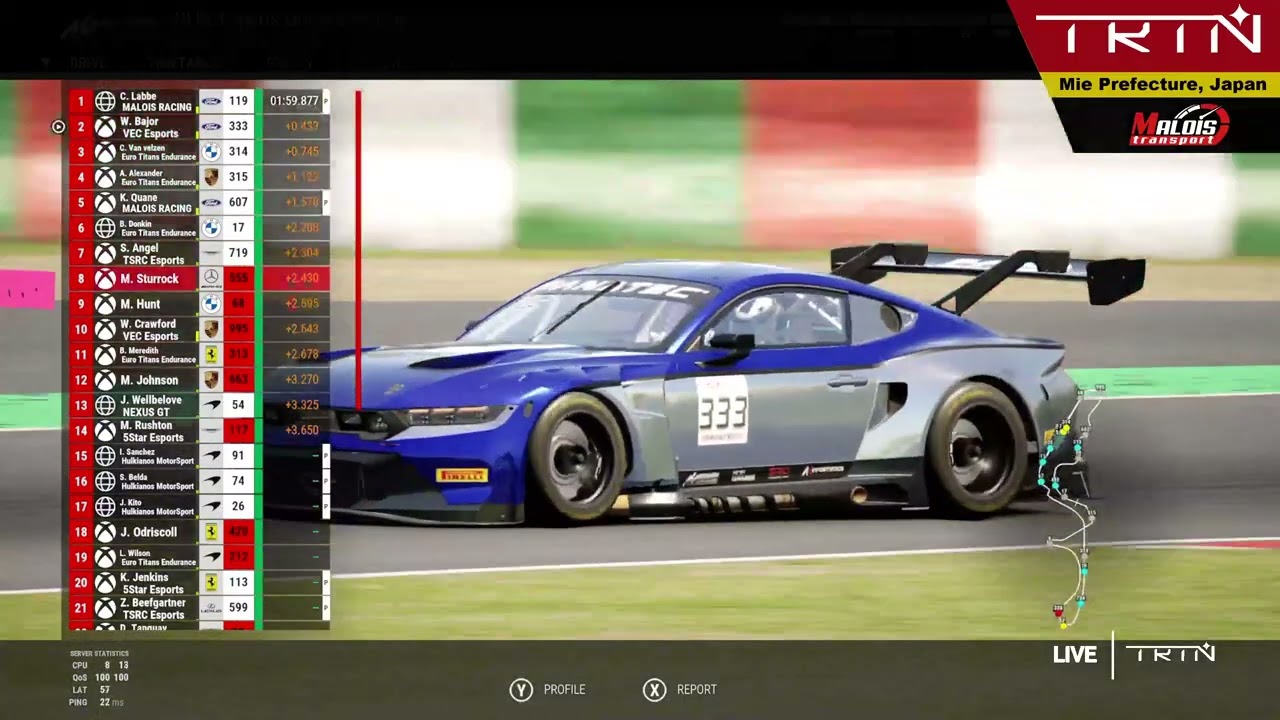Image resolution: width=1280 pixels, height=720 pixels.
Task: Click the Ford logo next to number 333
Action: [x=211, y=127]
